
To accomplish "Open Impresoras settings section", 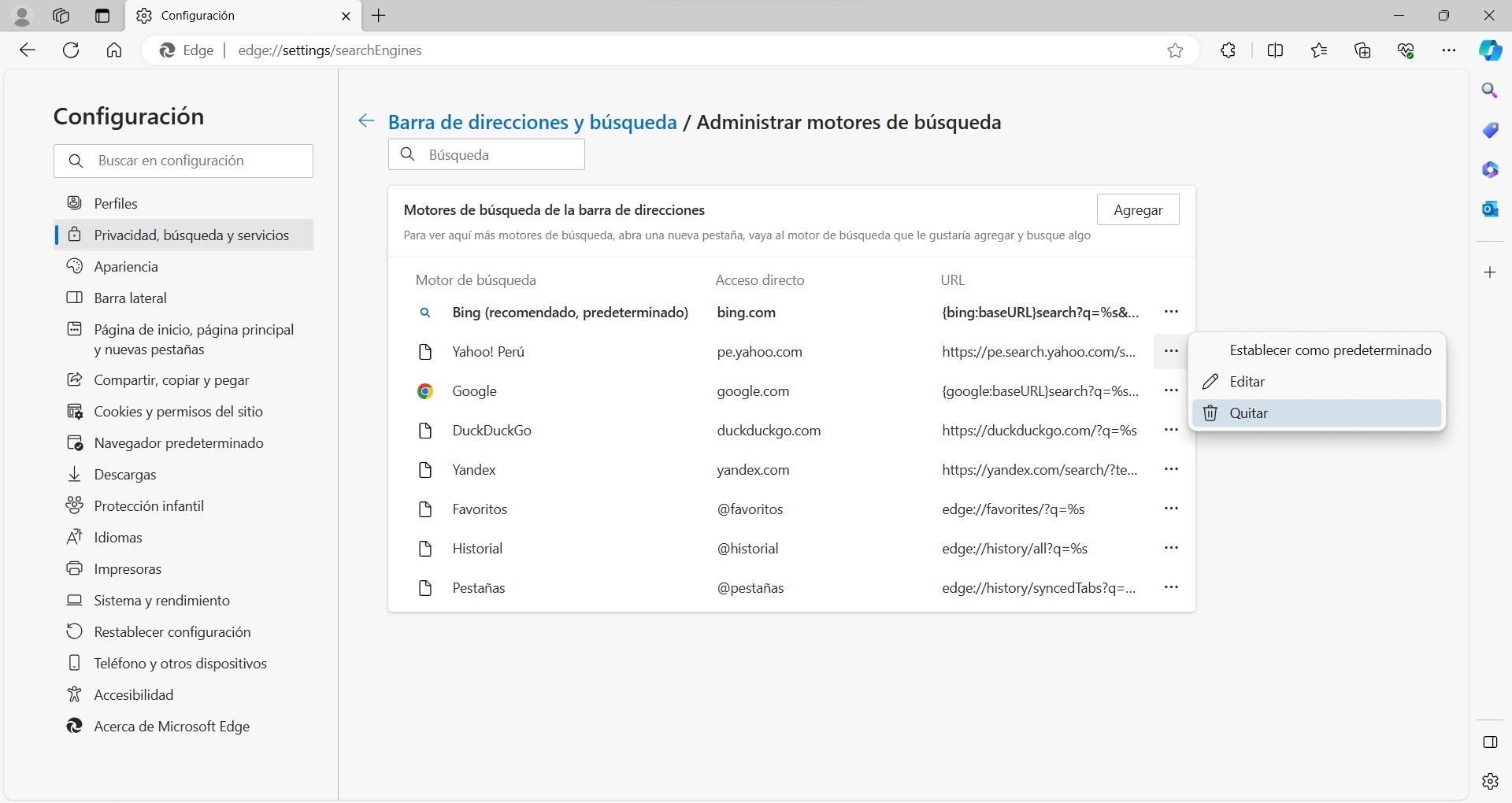I will pos(183,568).
